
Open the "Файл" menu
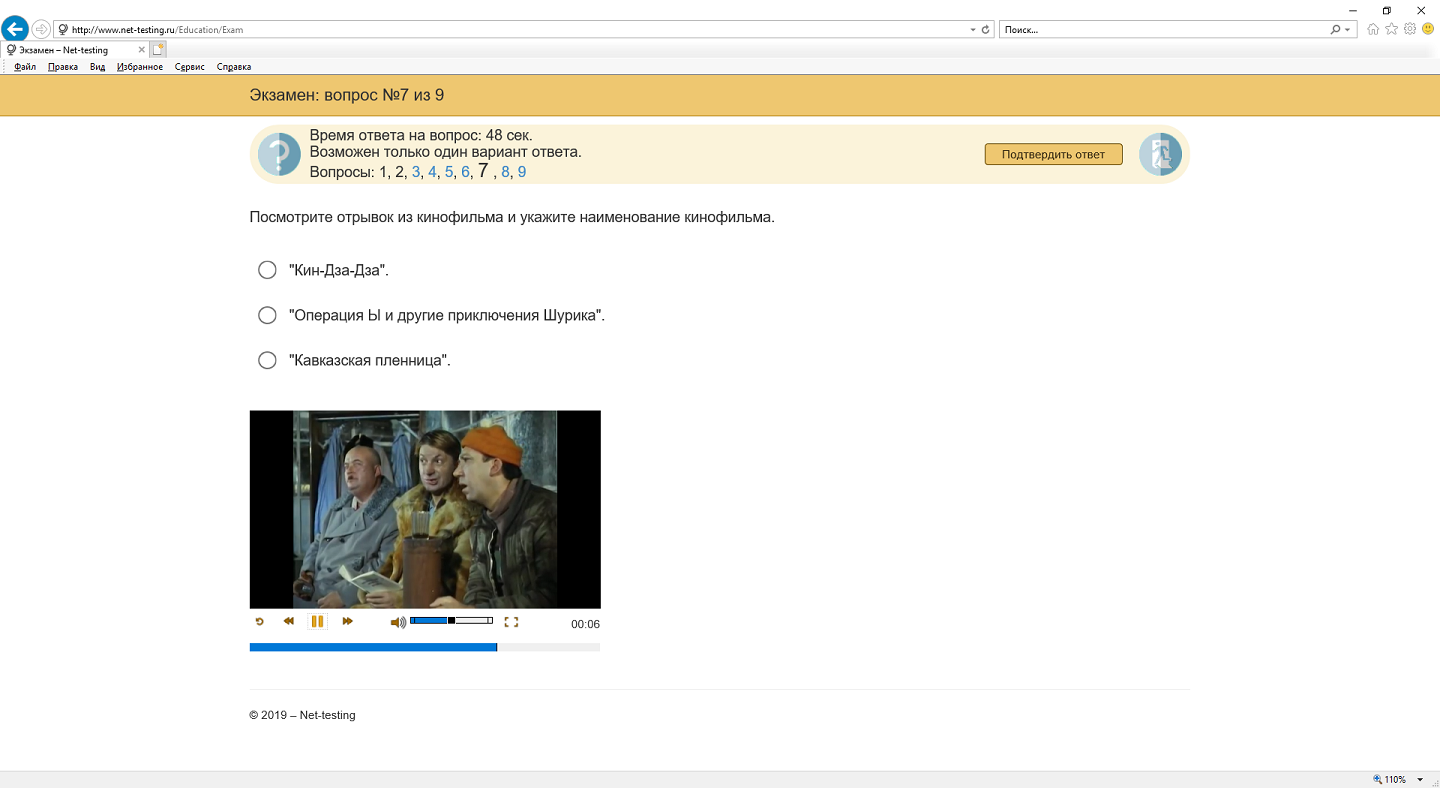pos(25,67)
